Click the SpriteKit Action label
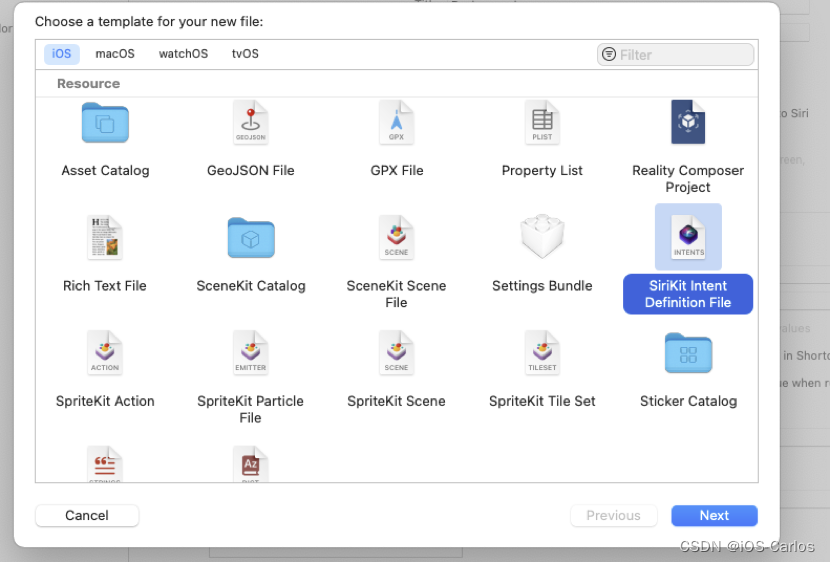The width and height of the screenshot is (830, 562). 105,401
